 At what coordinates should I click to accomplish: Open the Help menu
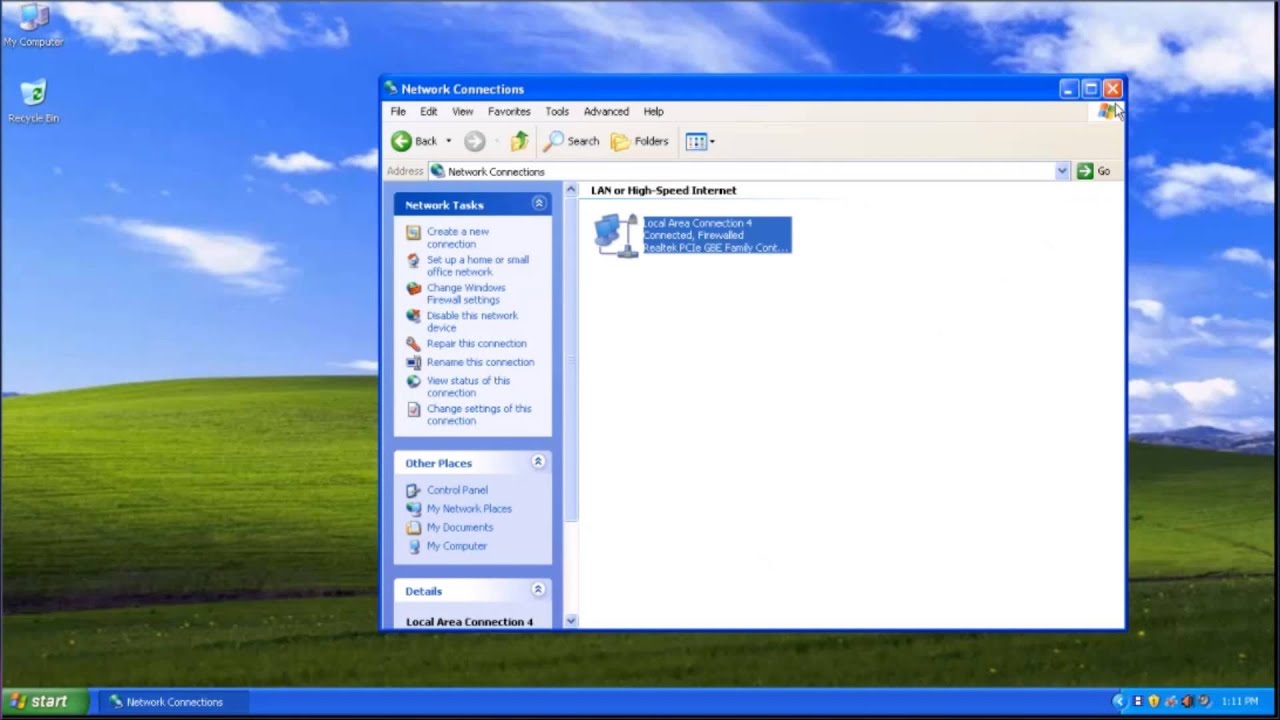point(653,111)
